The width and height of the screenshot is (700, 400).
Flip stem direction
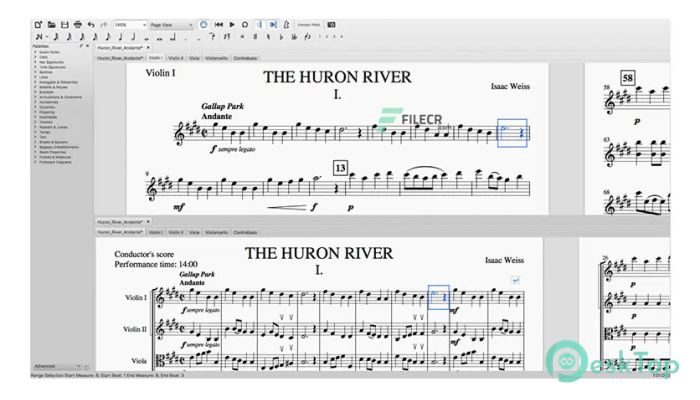(x=307, y=37)
